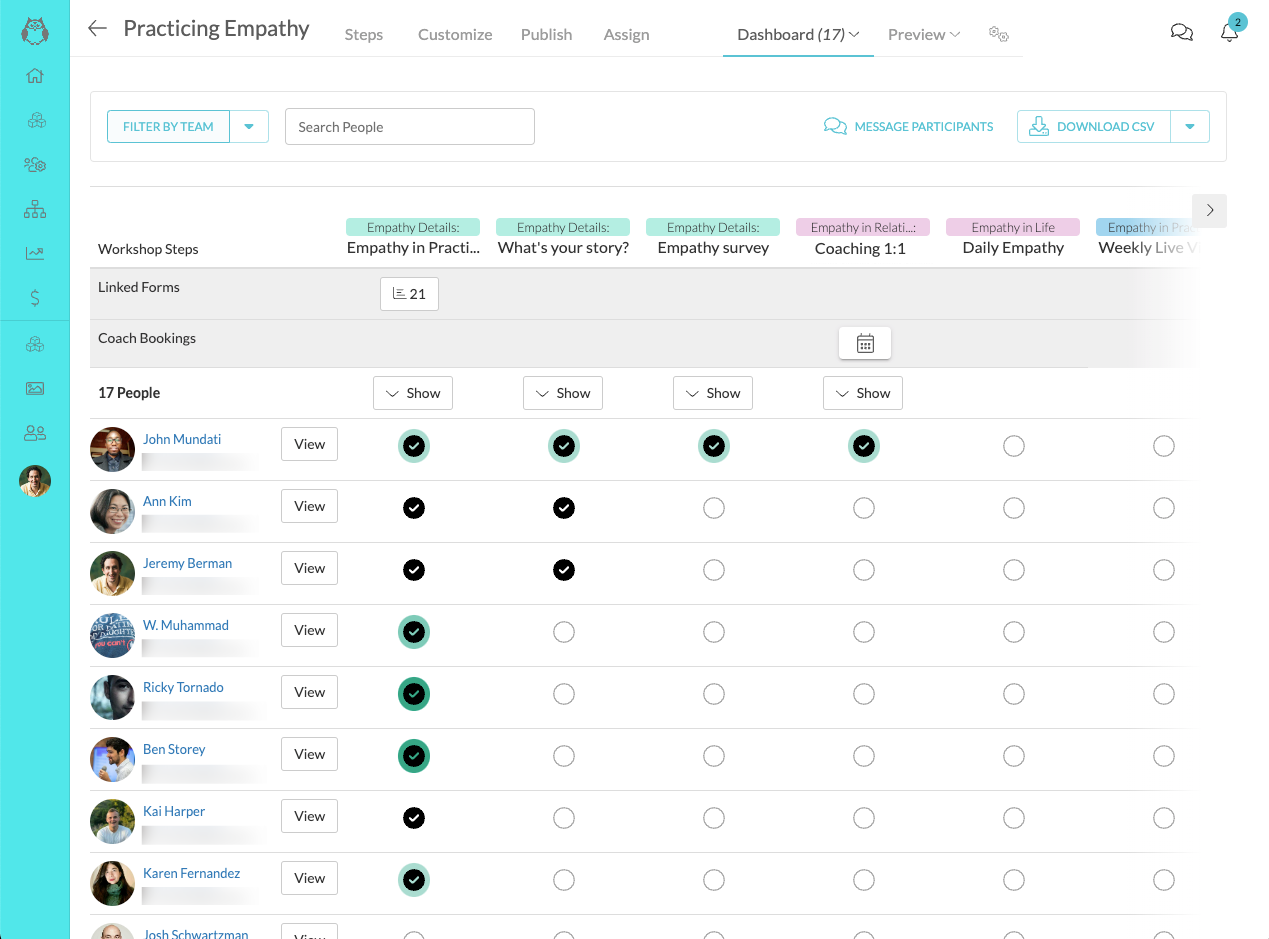
Task: Expand the Filter by Team dropdown arrow
Action: [x=249, y=127]
